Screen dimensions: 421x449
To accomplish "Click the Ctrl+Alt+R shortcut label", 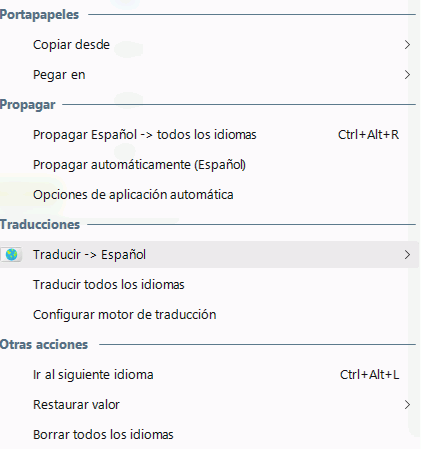I will (x=368, y=135).
